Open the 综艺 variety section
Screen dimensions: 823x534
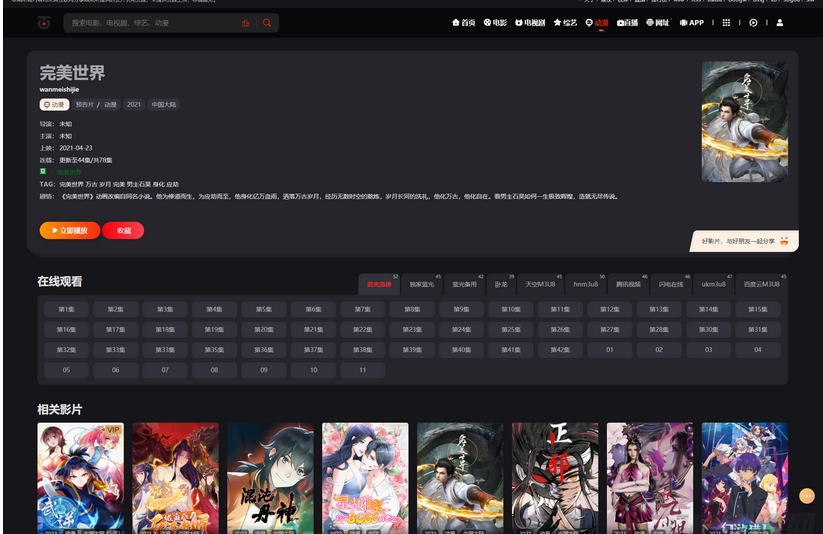[565, 23]
